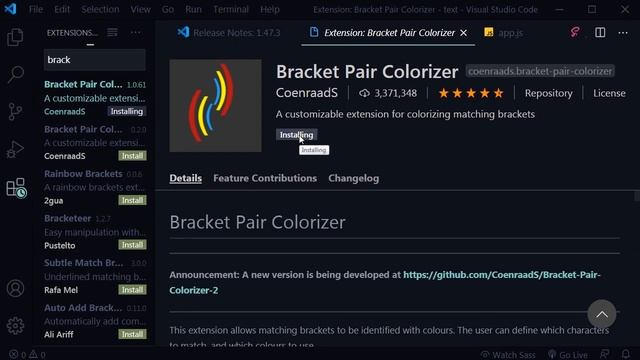
Task: Open the Accounts icon in activity bar
Action: tap(15, 288)
